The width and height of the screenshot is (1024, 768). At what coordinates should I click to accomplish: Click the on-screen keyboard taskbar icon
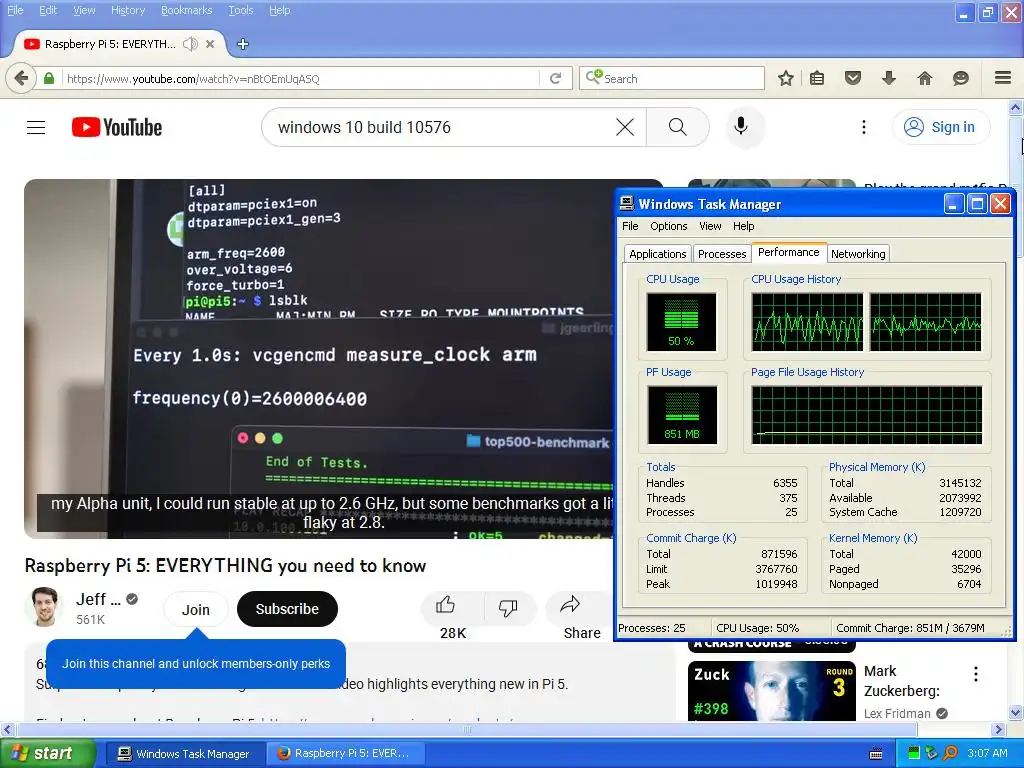[x=876, y=754]
